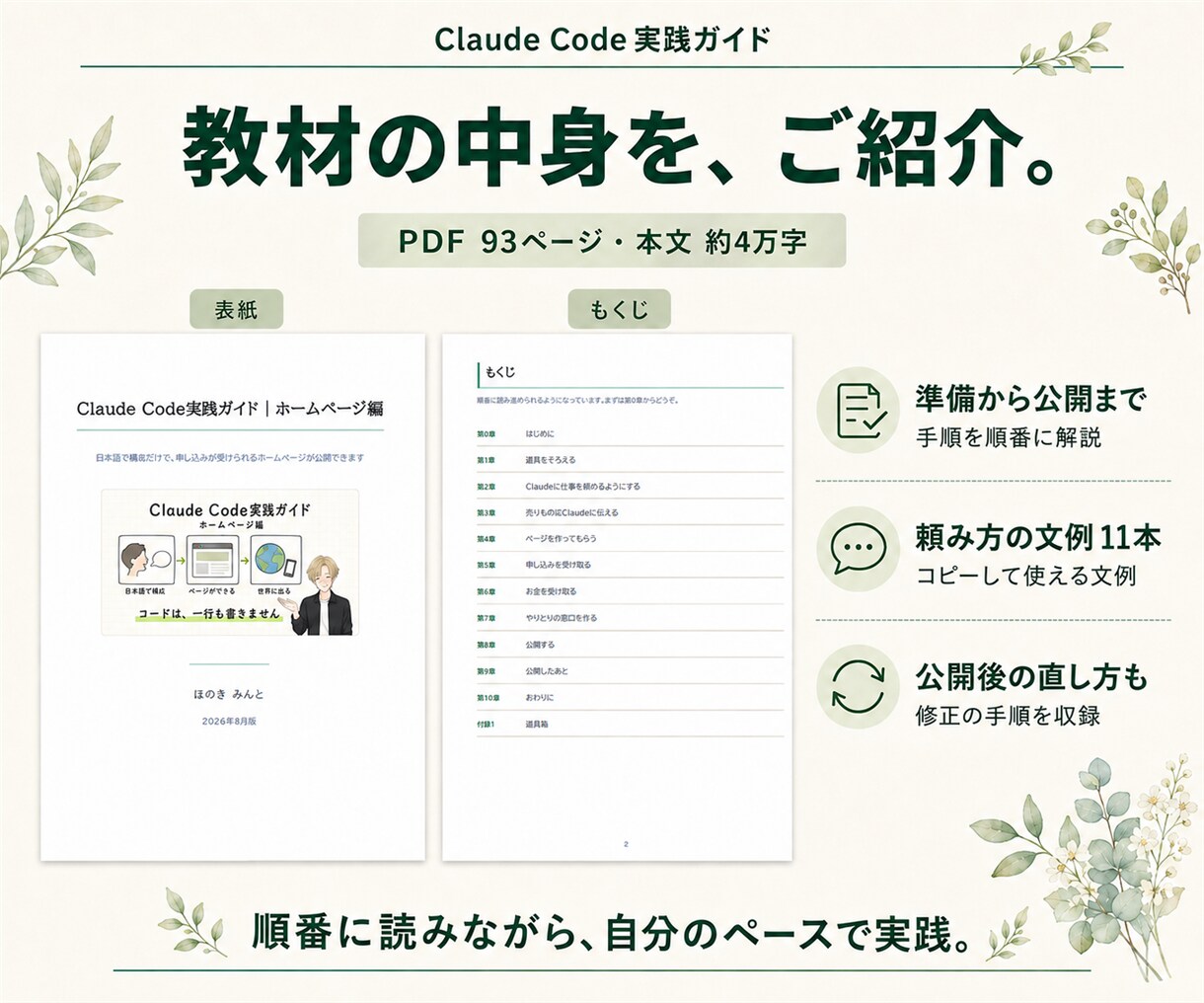Open 第5章 申し込みを受け取る
The width and height of the screenshot is (1204, 1003).
click(630, 566)
